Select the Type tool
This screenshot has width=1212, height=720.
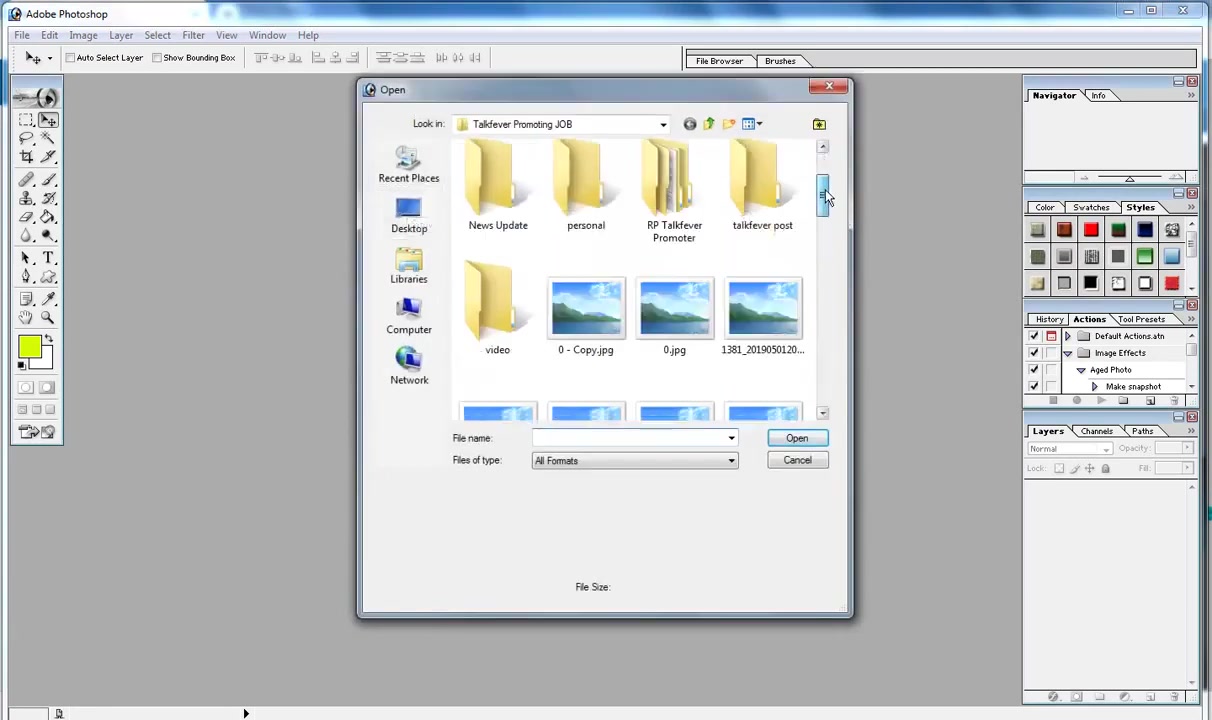coord(47,257)
